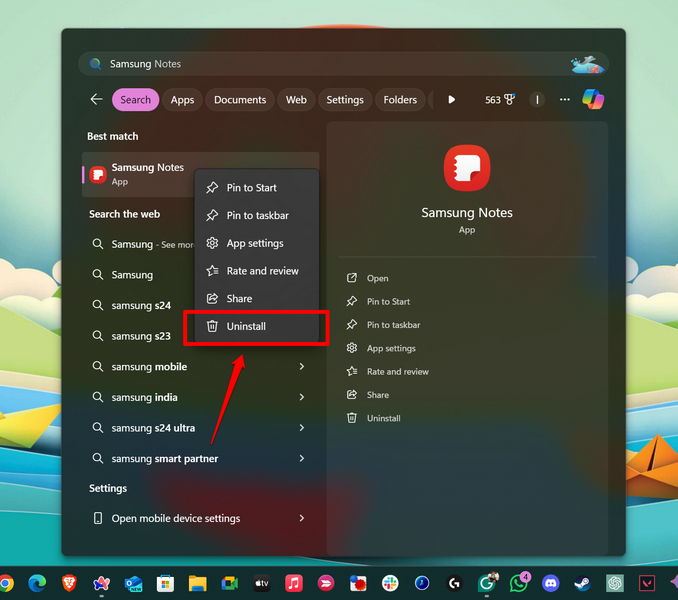
Task: Open Slack from the taskbar
Action: [390, 584]
